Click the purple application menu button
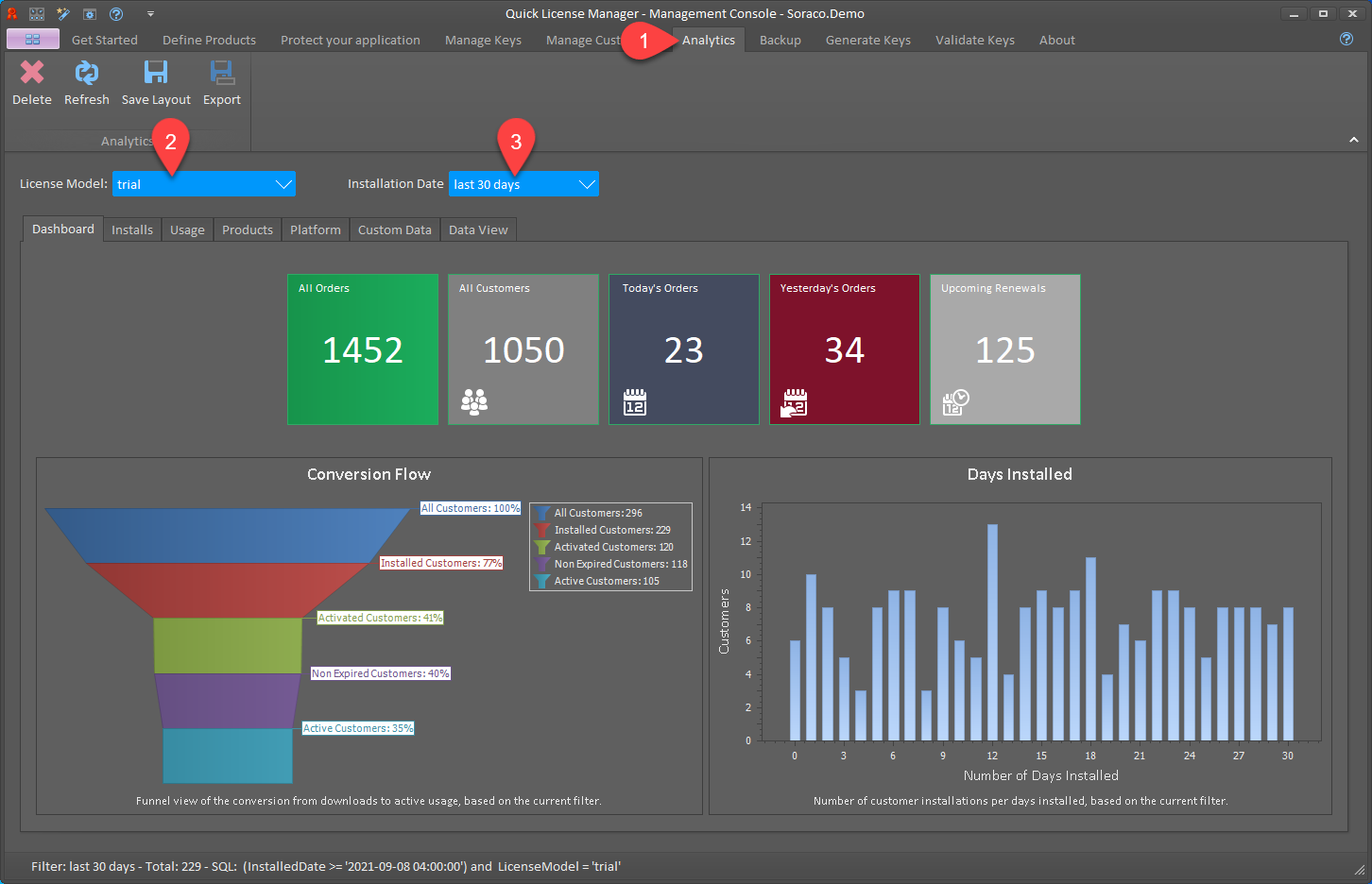 click(x=33, y=39)
